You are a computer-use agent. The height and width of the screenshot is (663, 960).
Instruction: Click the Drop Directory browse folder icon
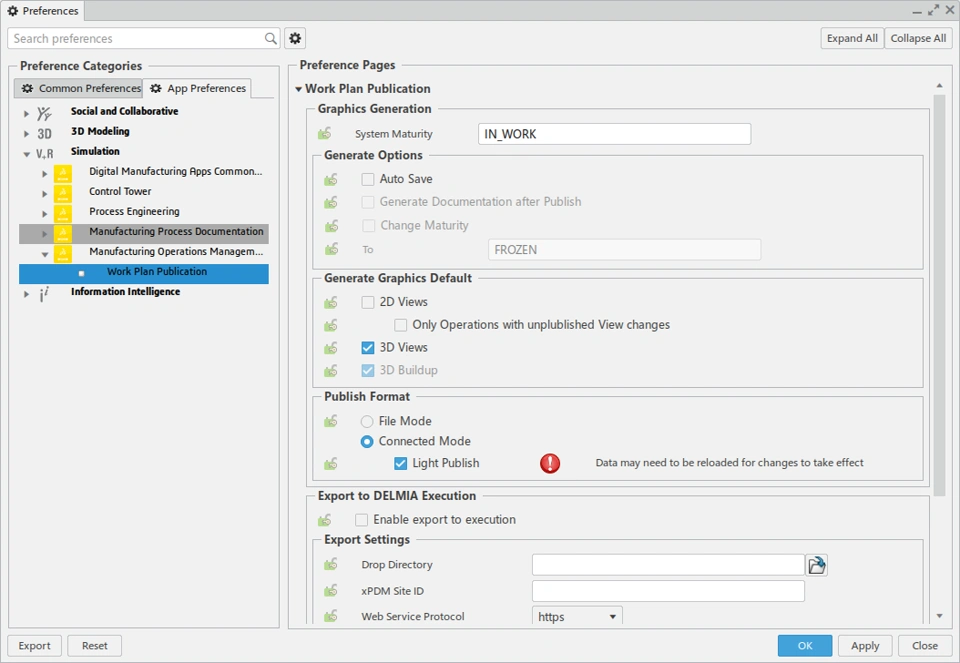817,565
